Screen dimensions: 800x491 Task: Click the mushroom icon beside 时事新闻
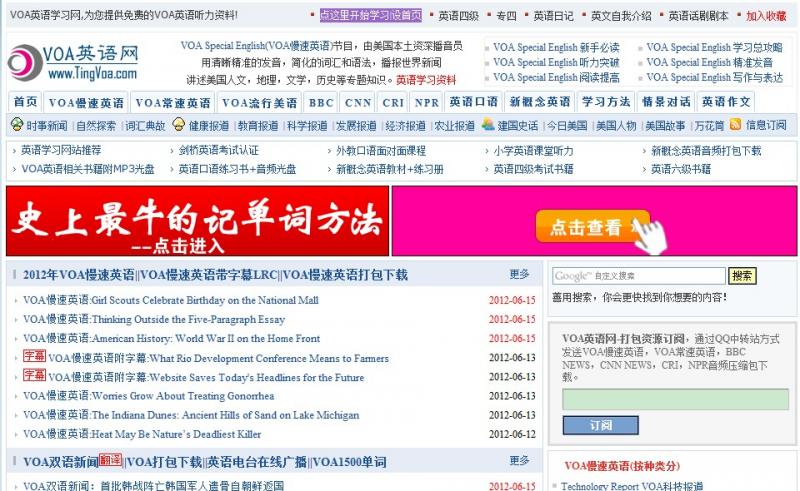pos(17,125)
